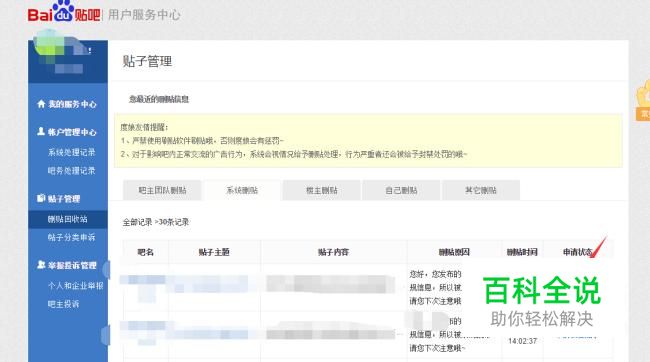
Task: Click the Baidu Tieba logo
Action: pos(64,12)
